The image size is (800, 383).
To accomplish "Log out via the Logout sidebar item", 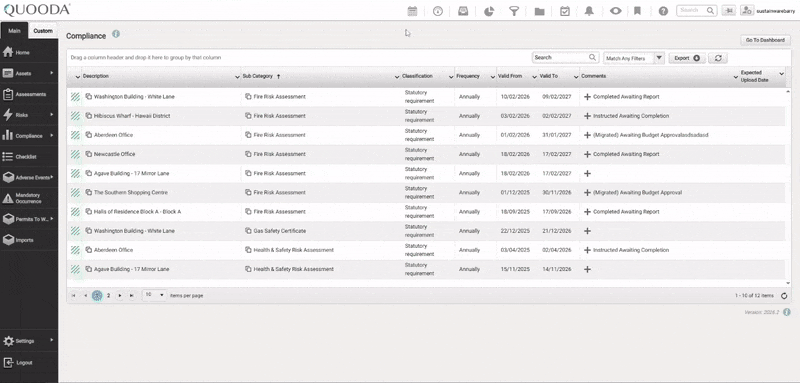I will 29,363.
